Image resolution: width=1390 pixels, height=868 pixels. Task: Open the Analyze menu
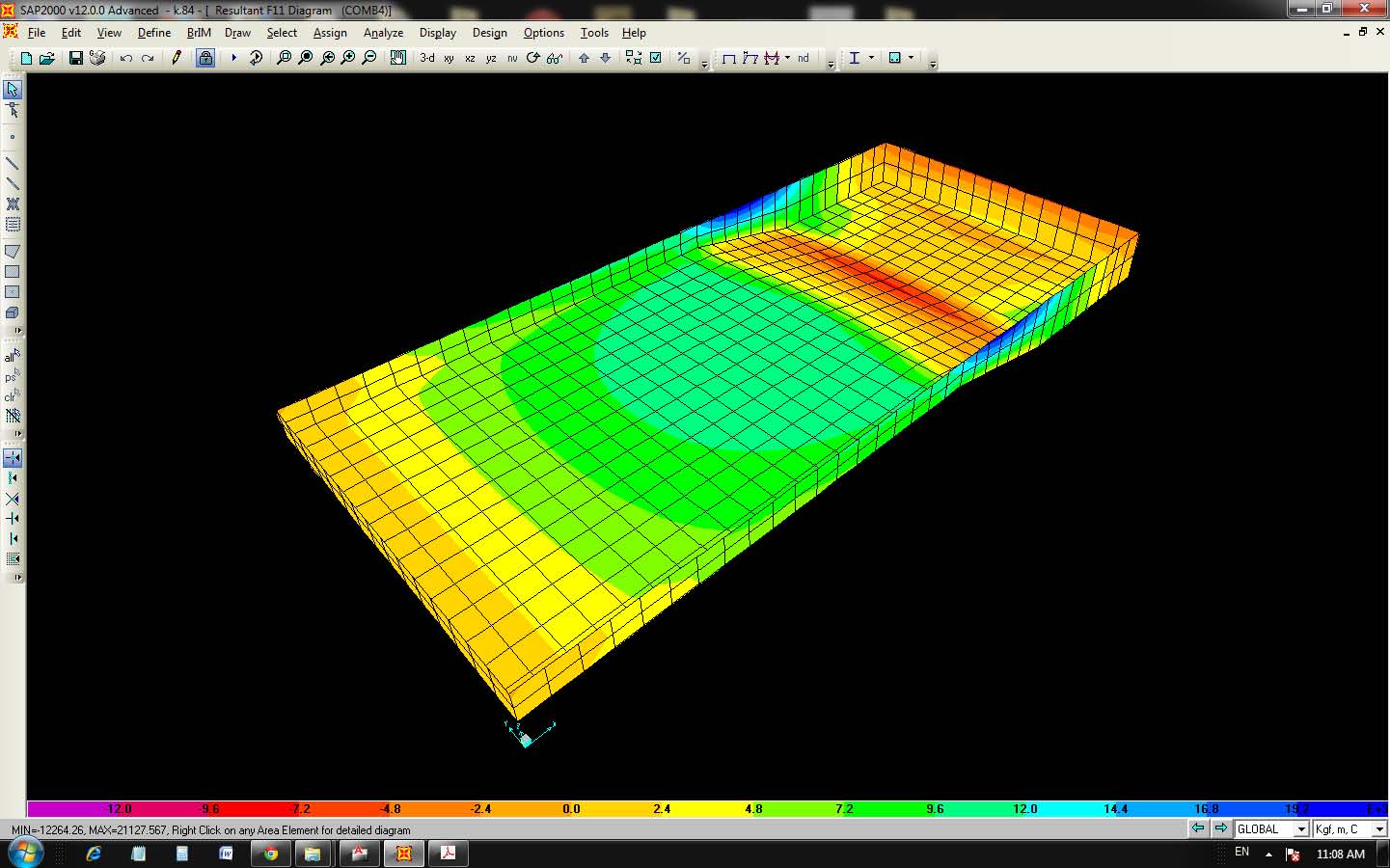pos(383,33)
